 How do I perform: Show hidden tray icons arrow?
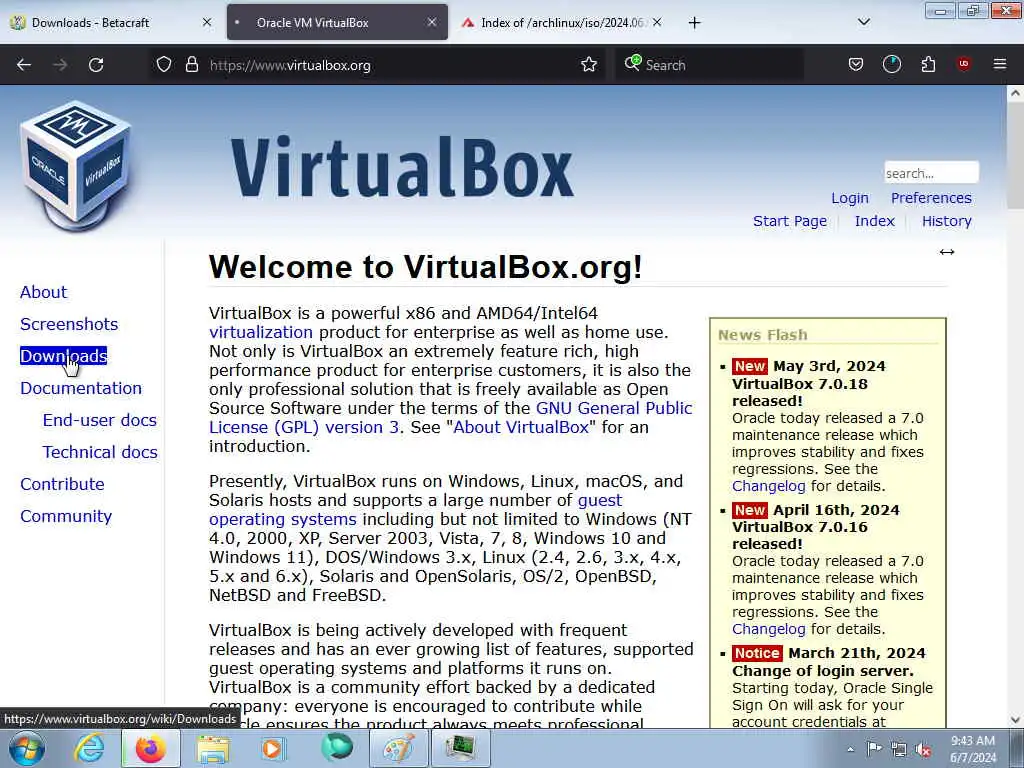(850, 750)
